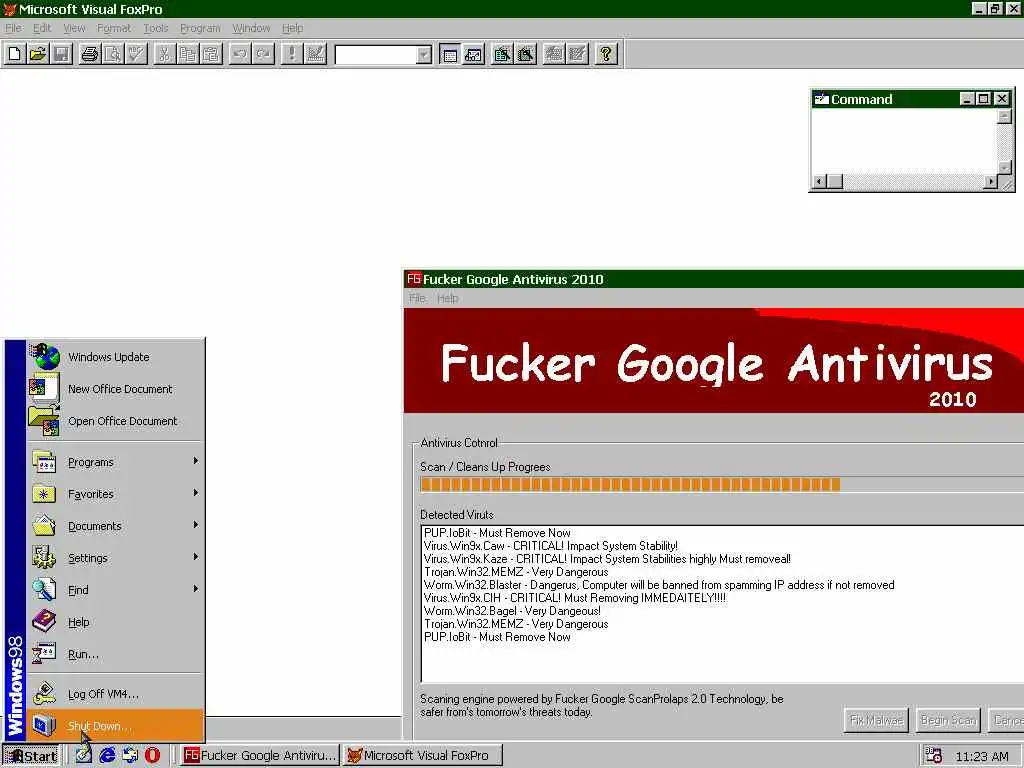Click the Paste clipboard icon
Screen dimensions: 1024x768
point(211,54)
